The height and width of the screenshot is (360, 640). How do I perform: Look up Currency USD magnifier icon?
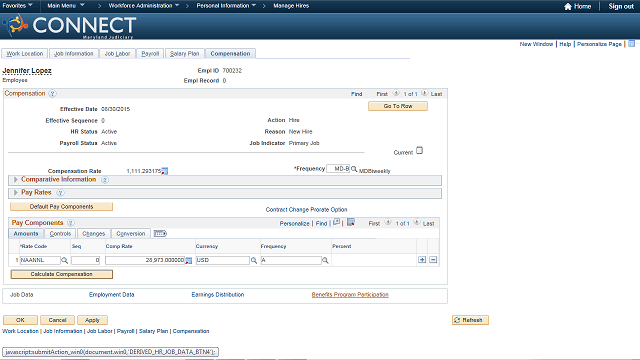[x=254, y=260]
